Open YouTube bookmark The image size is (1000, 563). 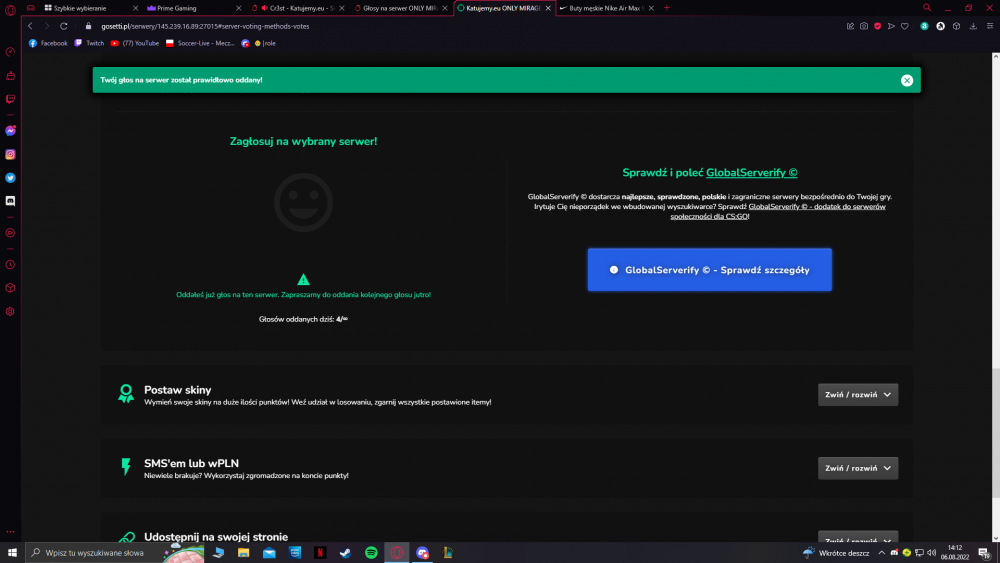[135, 43]
